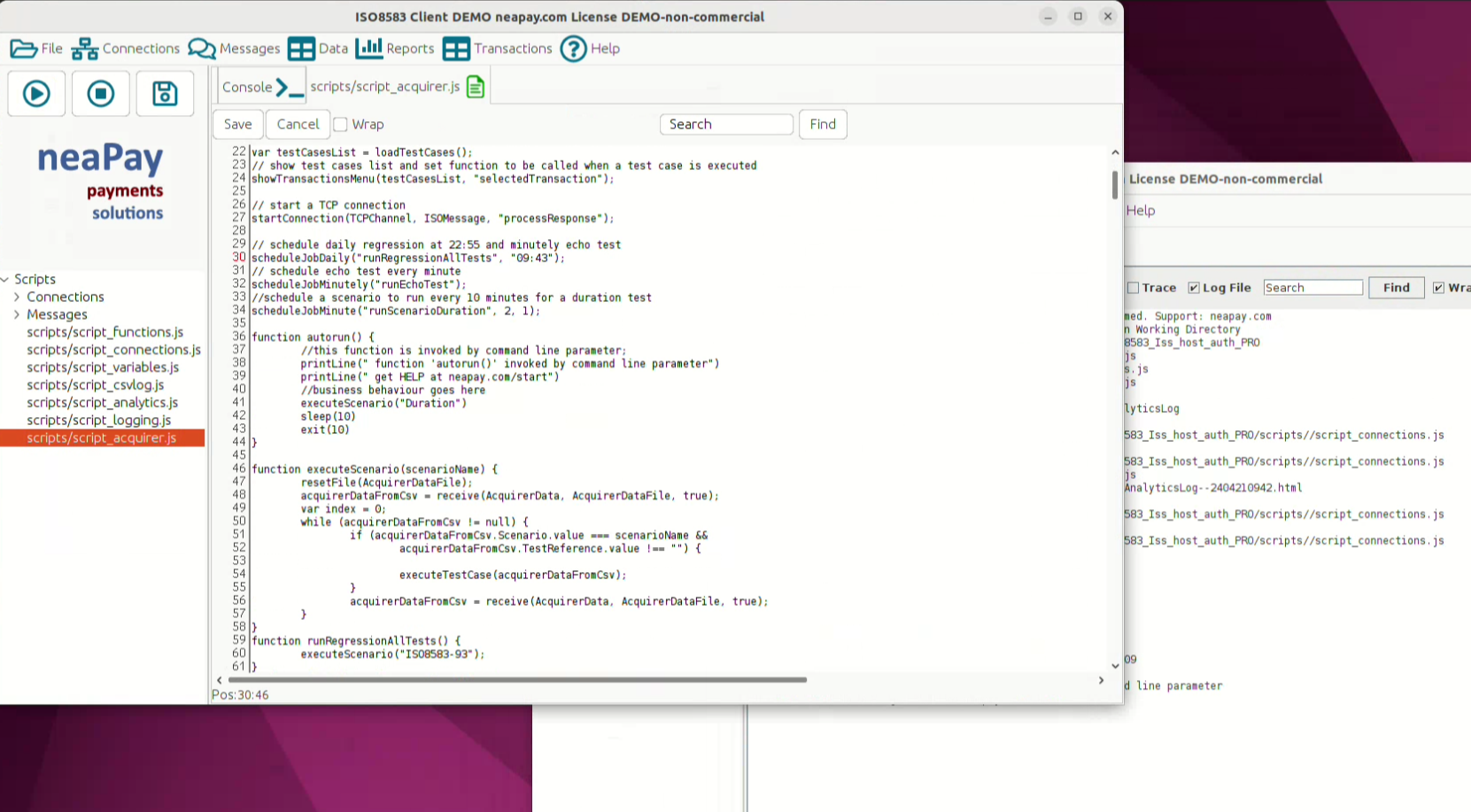The width and height of the screenshot is (1471, 812).
Task: Open scripts/script_logging.js in tree
Action: click(x=99, y=421)
